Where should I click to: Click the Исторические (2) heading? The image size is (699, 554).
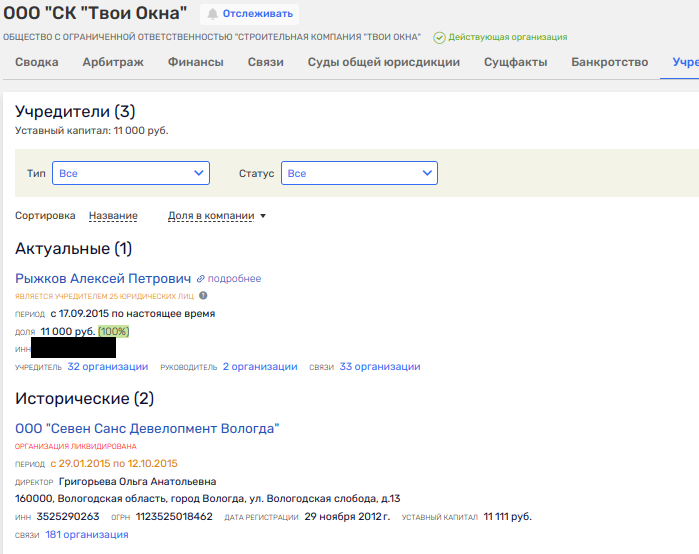click(x=85, y=398)
